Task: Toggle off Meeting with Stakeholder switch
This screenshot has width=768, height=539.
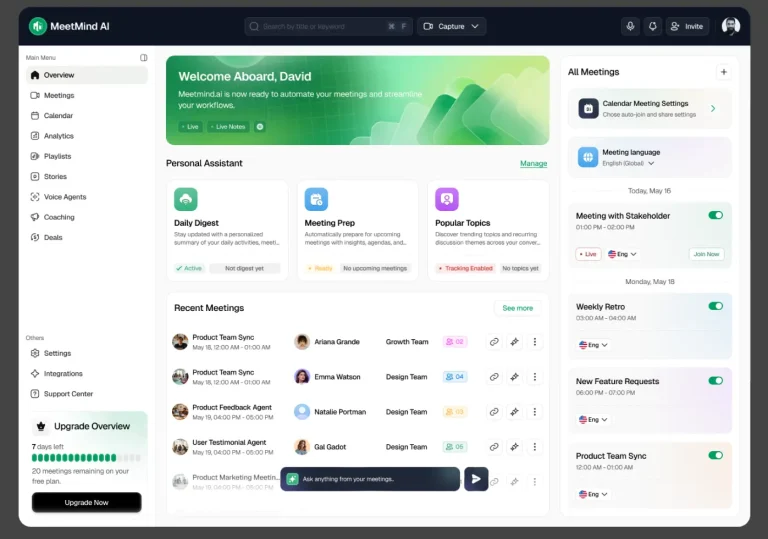Action: 716,215
